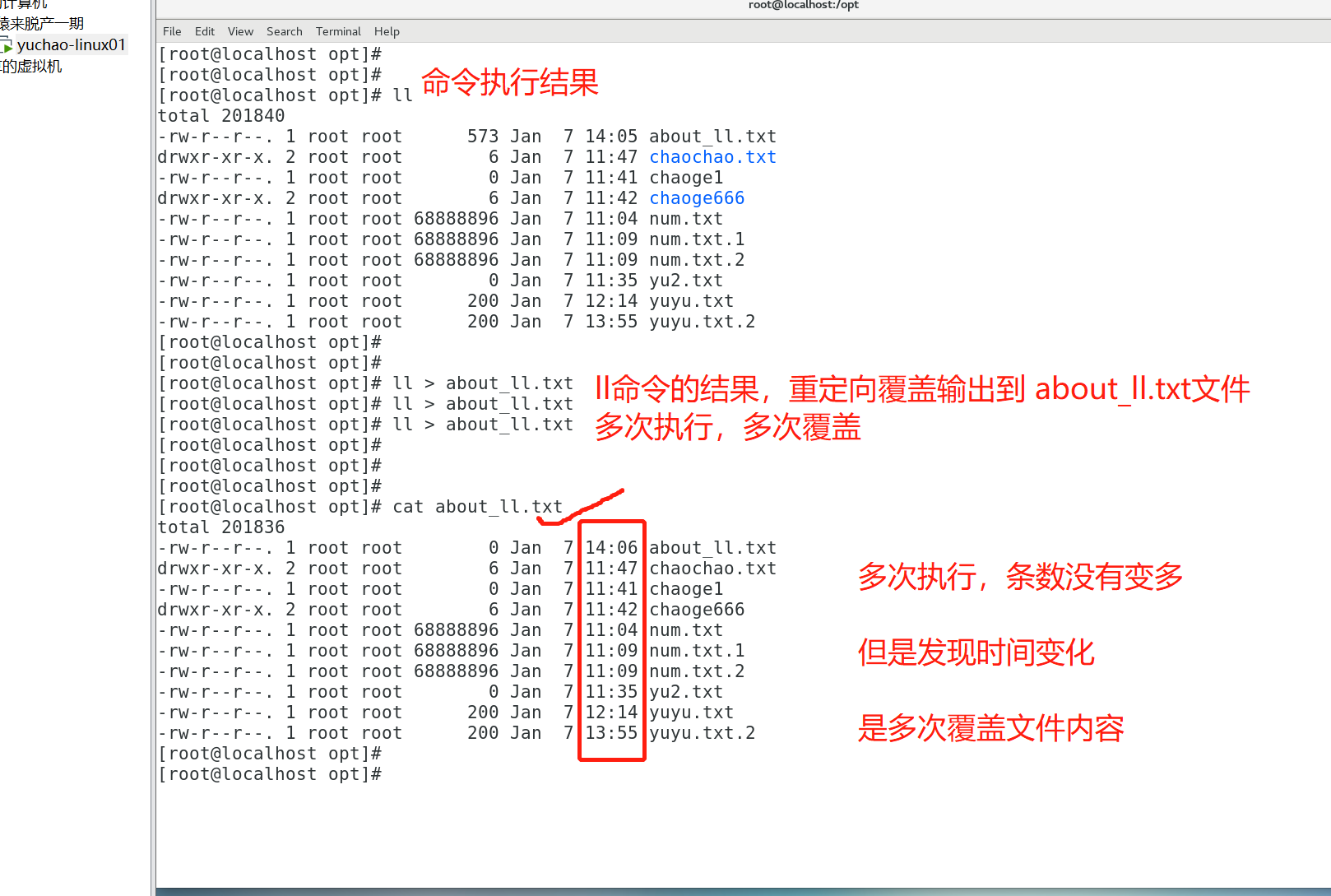The height and width of the screenshot is (896, 1331).
Task: Open the Edit menu
Action: (204, 31)
